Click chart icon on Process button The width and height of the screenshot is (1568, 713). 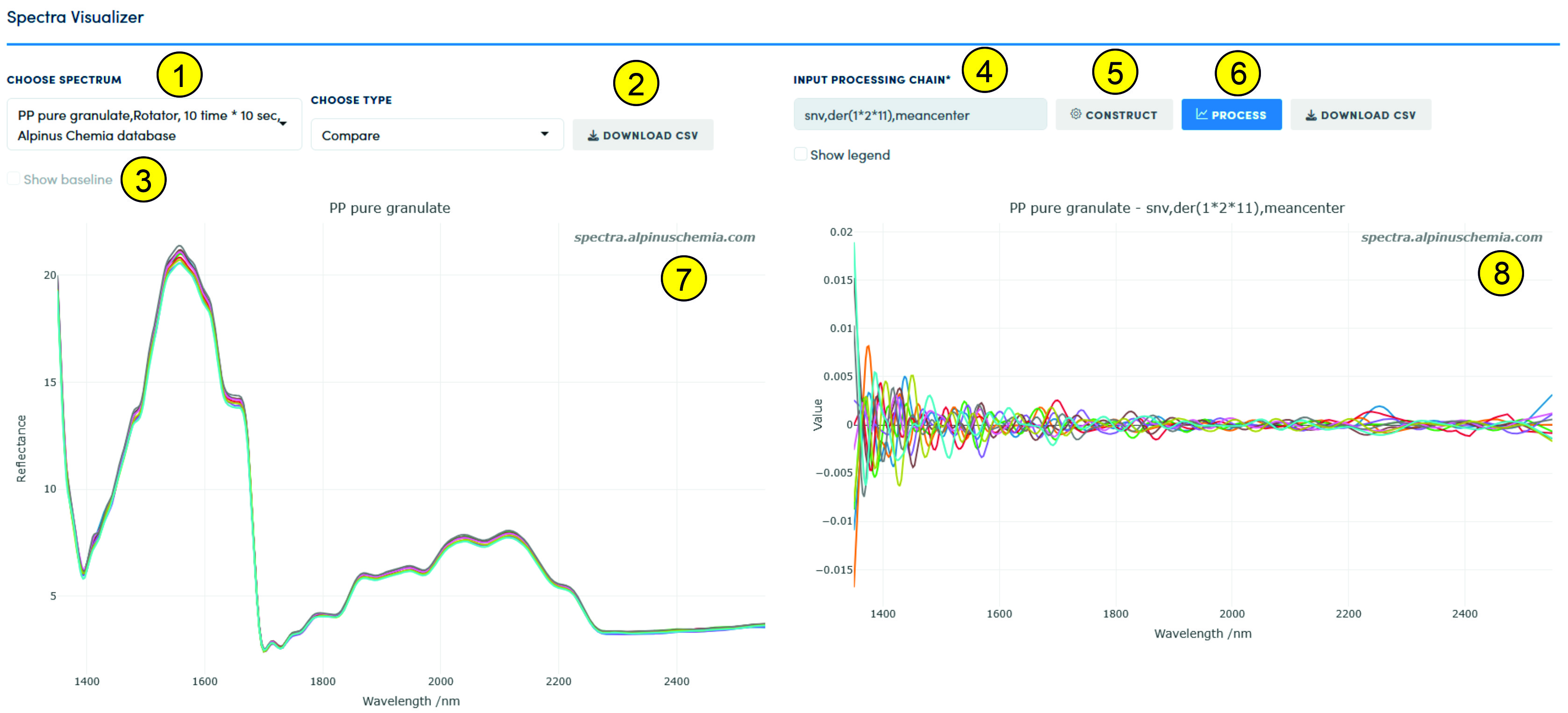(1201, 114)
